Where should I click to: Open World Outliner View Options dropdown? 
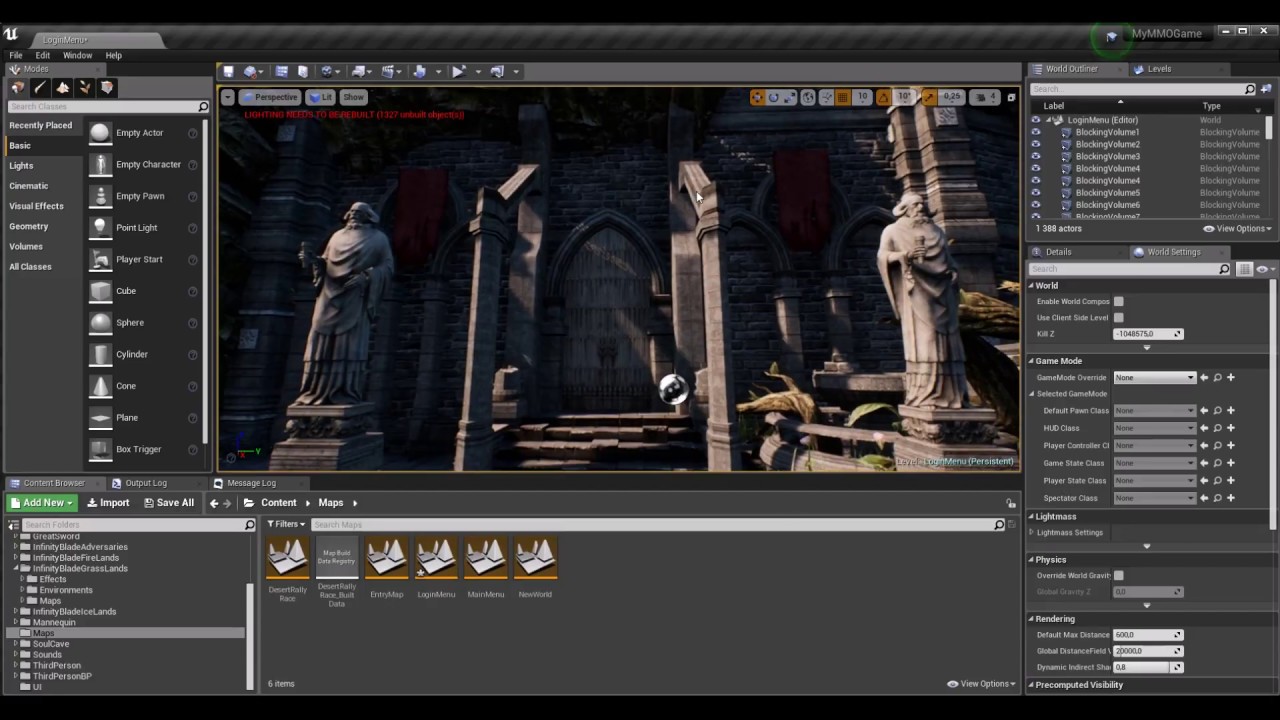1238,229
